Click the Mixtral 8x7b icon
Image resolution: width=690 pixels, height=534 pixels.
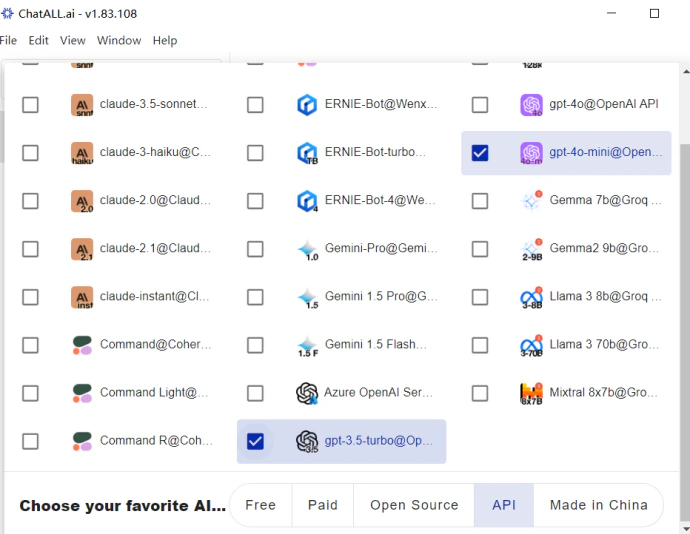click(532, 394)
